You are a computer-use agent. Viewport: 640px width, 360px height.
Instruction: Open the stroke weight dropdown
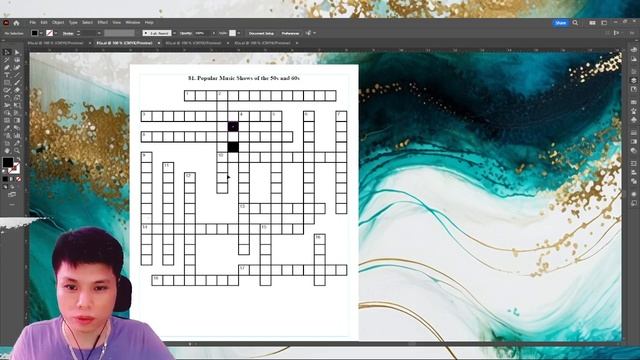(99, 33)
